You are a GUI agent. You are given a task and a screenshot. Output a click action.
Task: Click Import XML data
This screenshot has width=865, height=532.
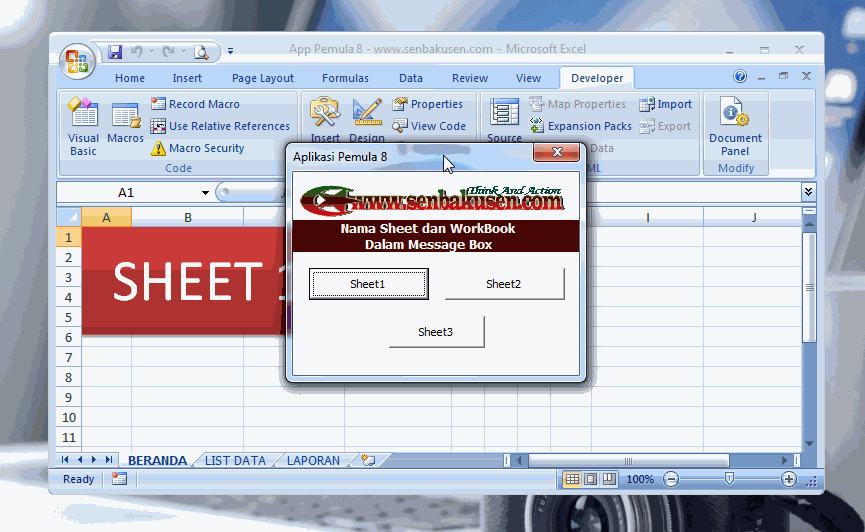pos(665,104)
